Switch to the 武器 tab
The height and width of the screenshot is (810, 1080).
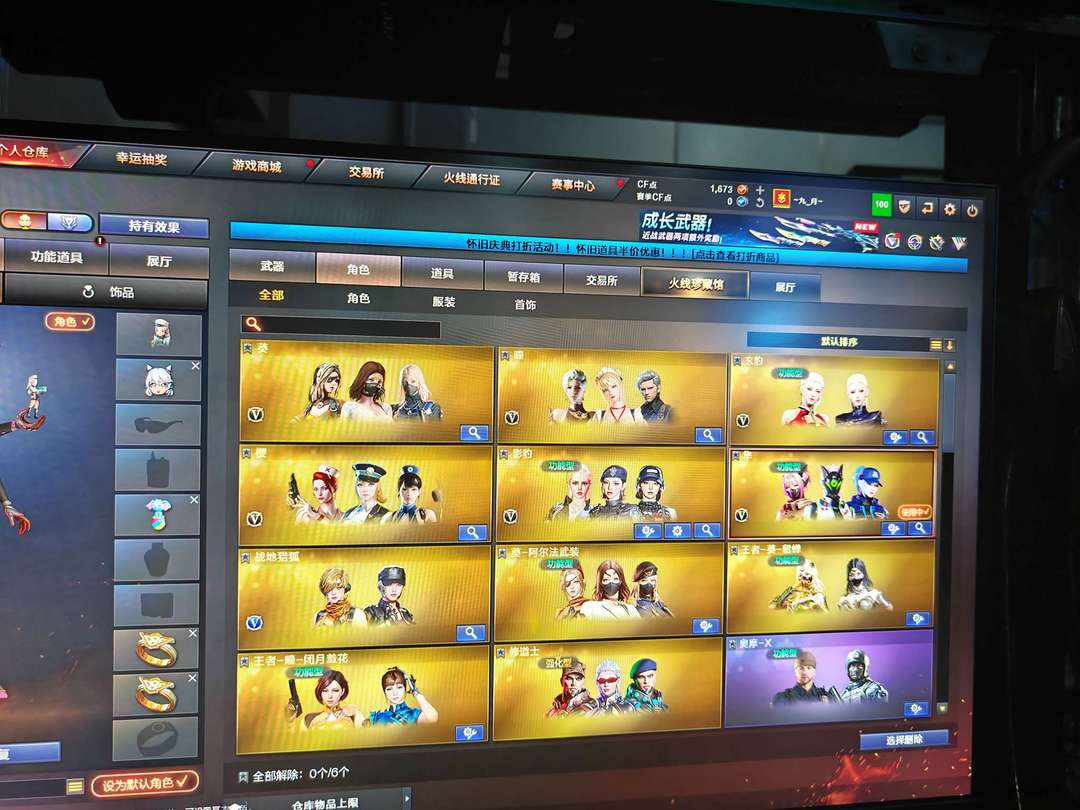coord(272,267)
